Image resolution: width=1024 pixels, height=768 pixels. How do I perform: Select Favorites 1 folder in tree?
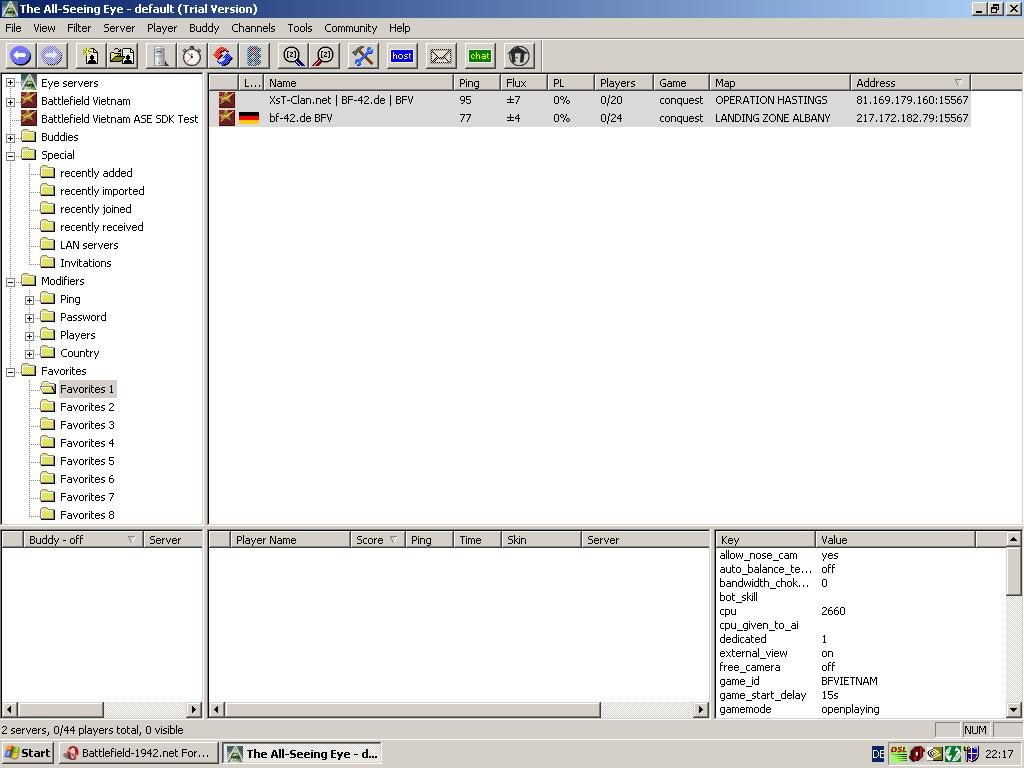pos(87,389)
